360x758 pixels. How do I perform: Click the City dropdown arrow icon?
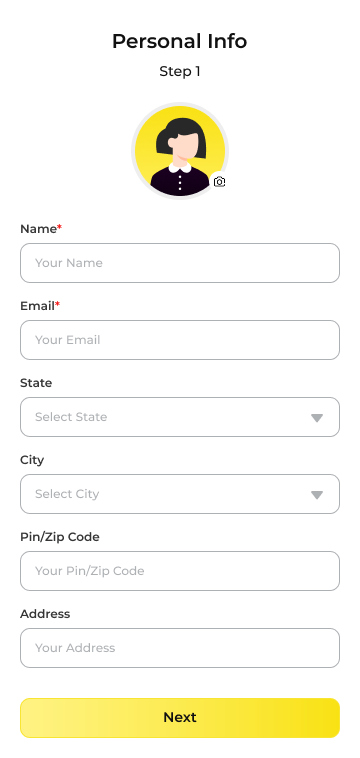pos(317,495)
